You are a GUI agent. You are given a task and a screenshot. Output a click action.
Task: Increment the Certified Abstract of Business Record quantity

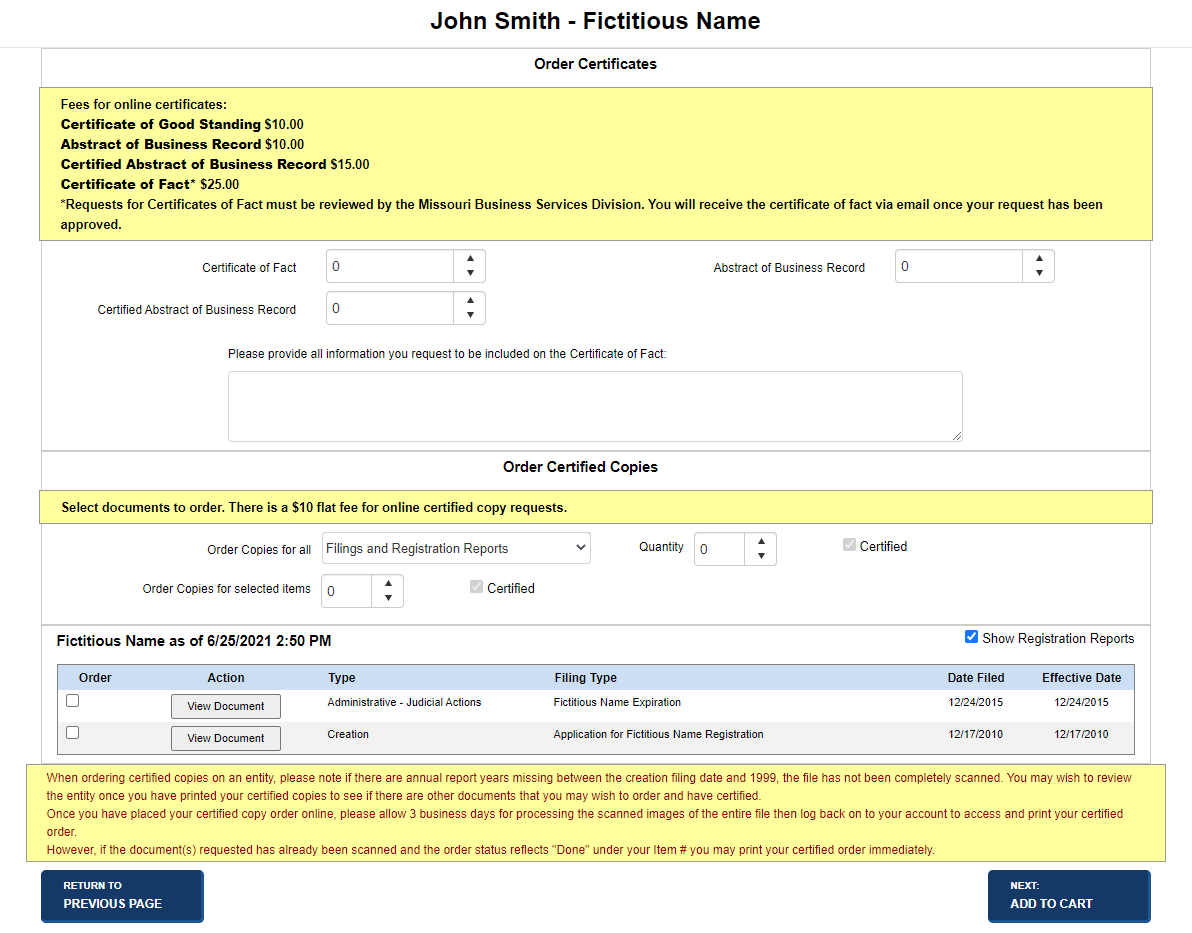[470, 302]
